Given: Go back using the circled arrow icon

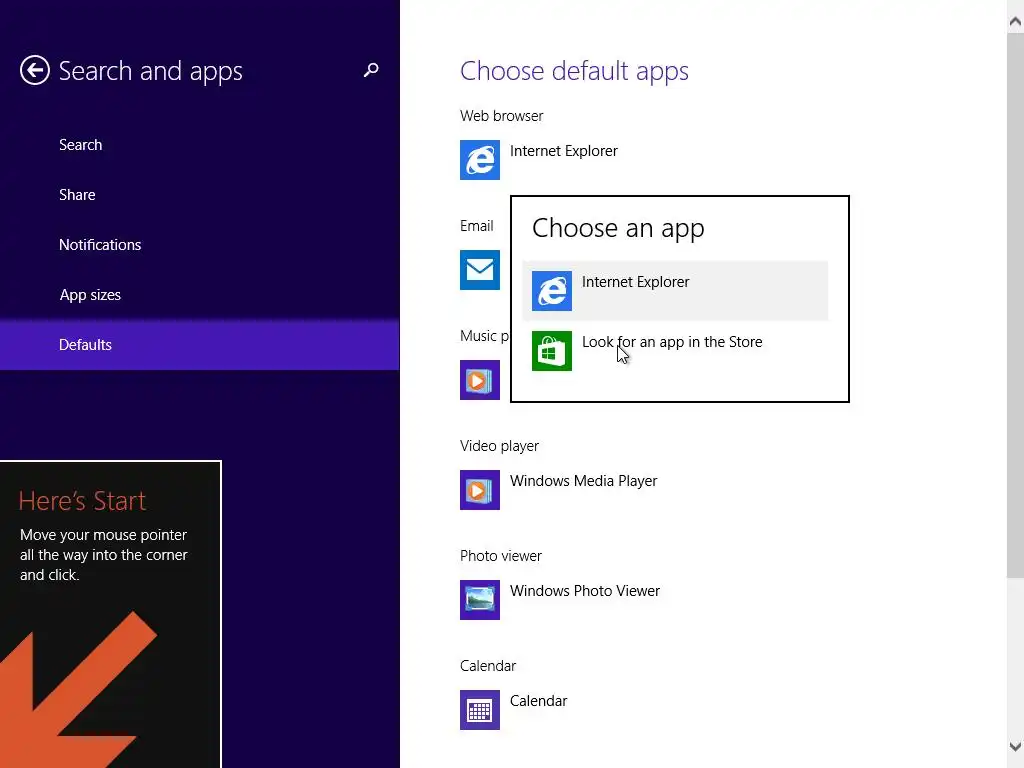Looking at the screenshot, I should 35,70.
